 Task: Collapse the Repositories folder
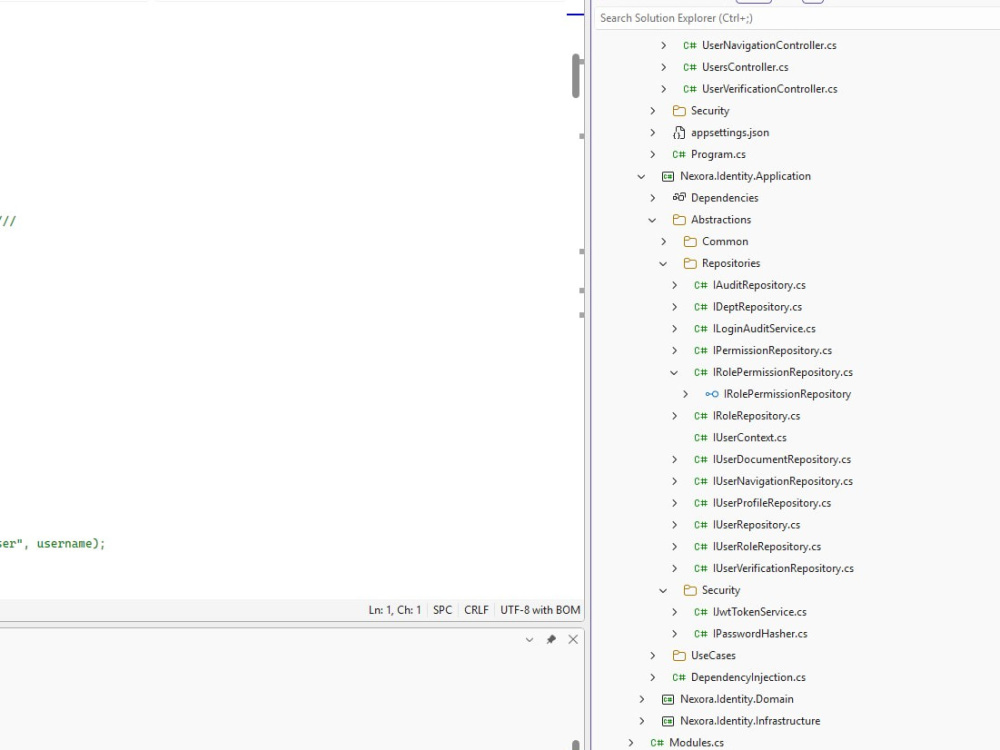tap(663, 263)
